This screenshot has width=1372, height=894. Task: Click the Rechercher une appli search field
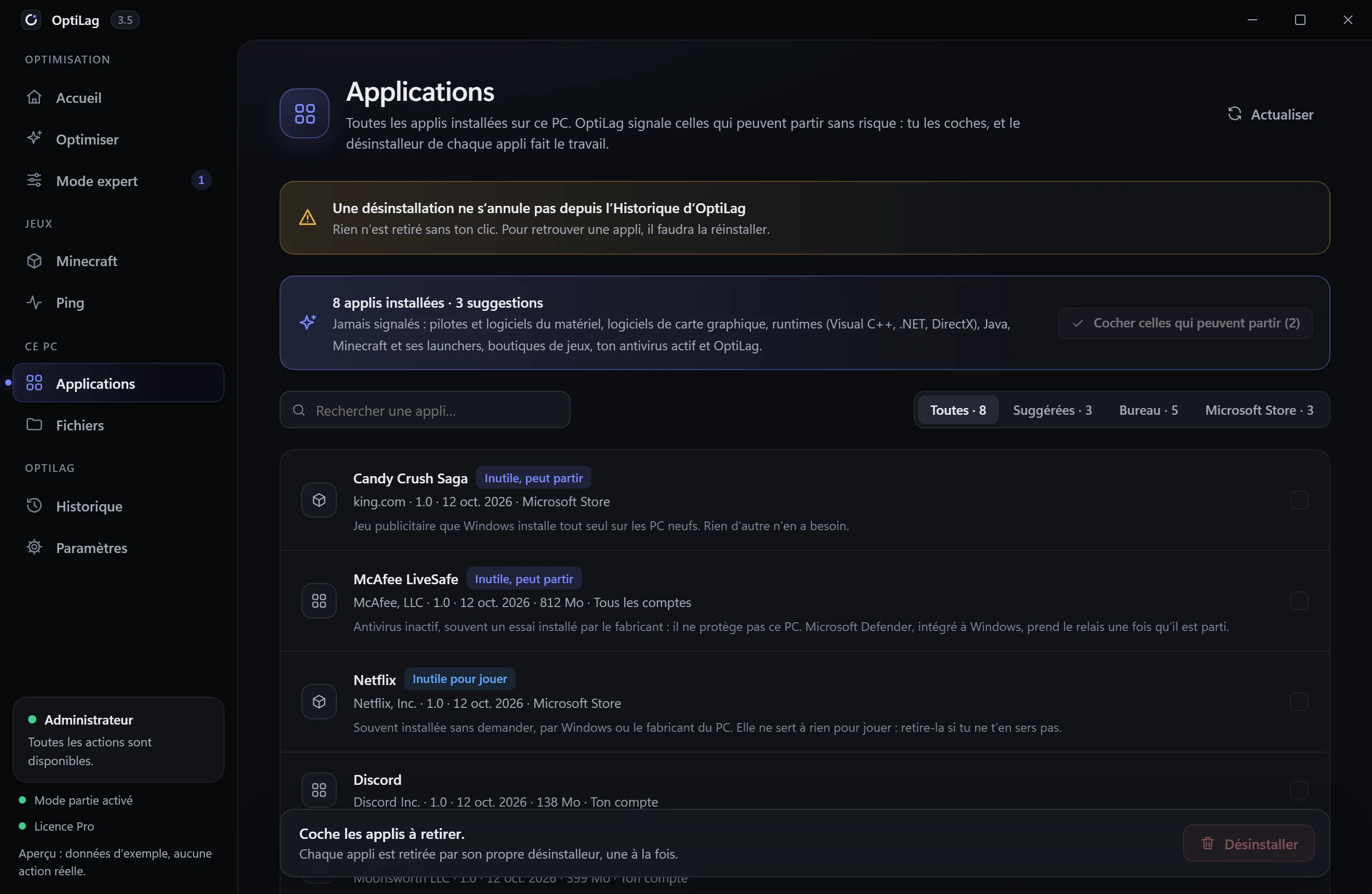[x=425, y=410]
